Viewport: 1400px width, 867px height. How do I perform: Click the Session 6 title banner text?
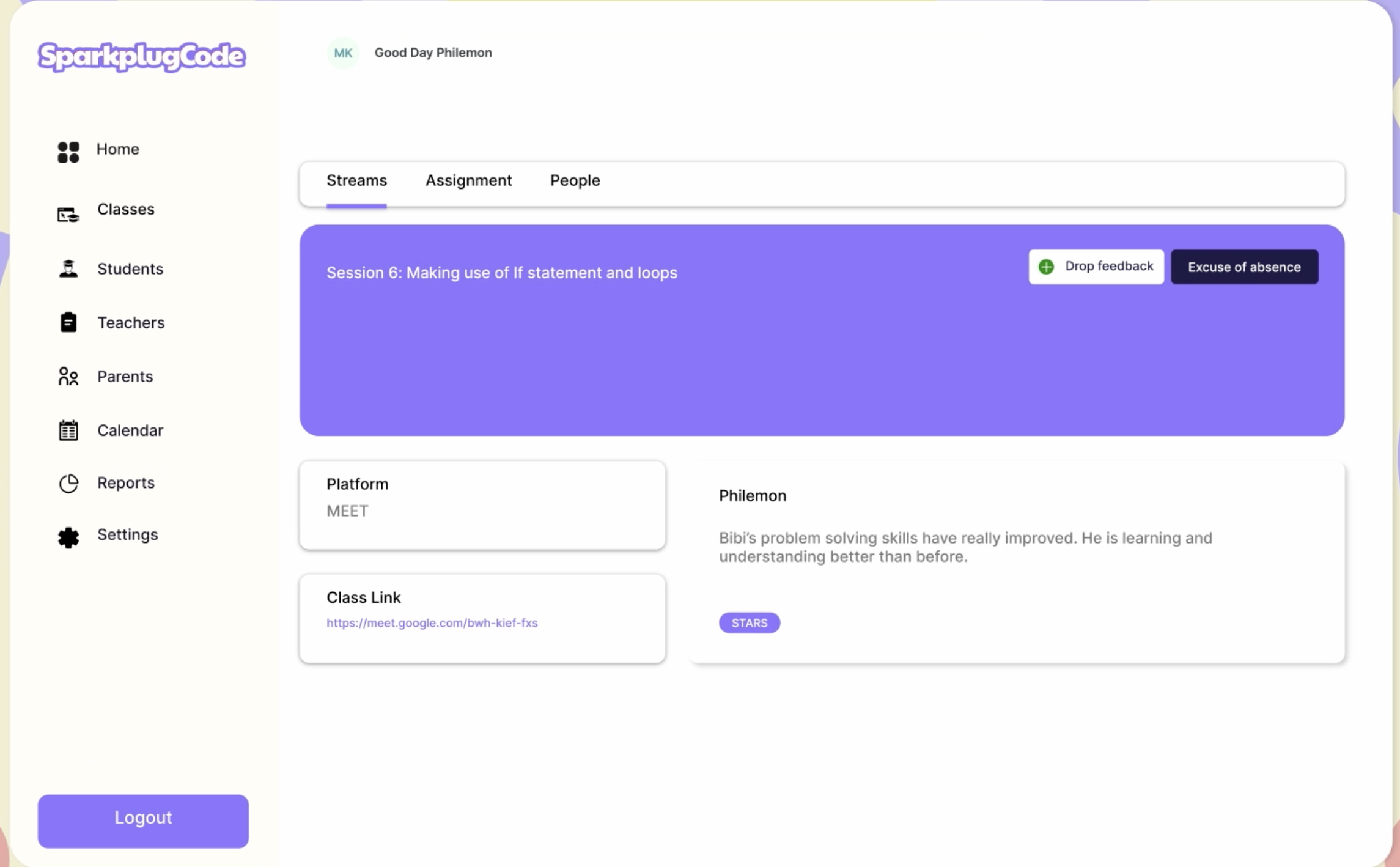501,273
